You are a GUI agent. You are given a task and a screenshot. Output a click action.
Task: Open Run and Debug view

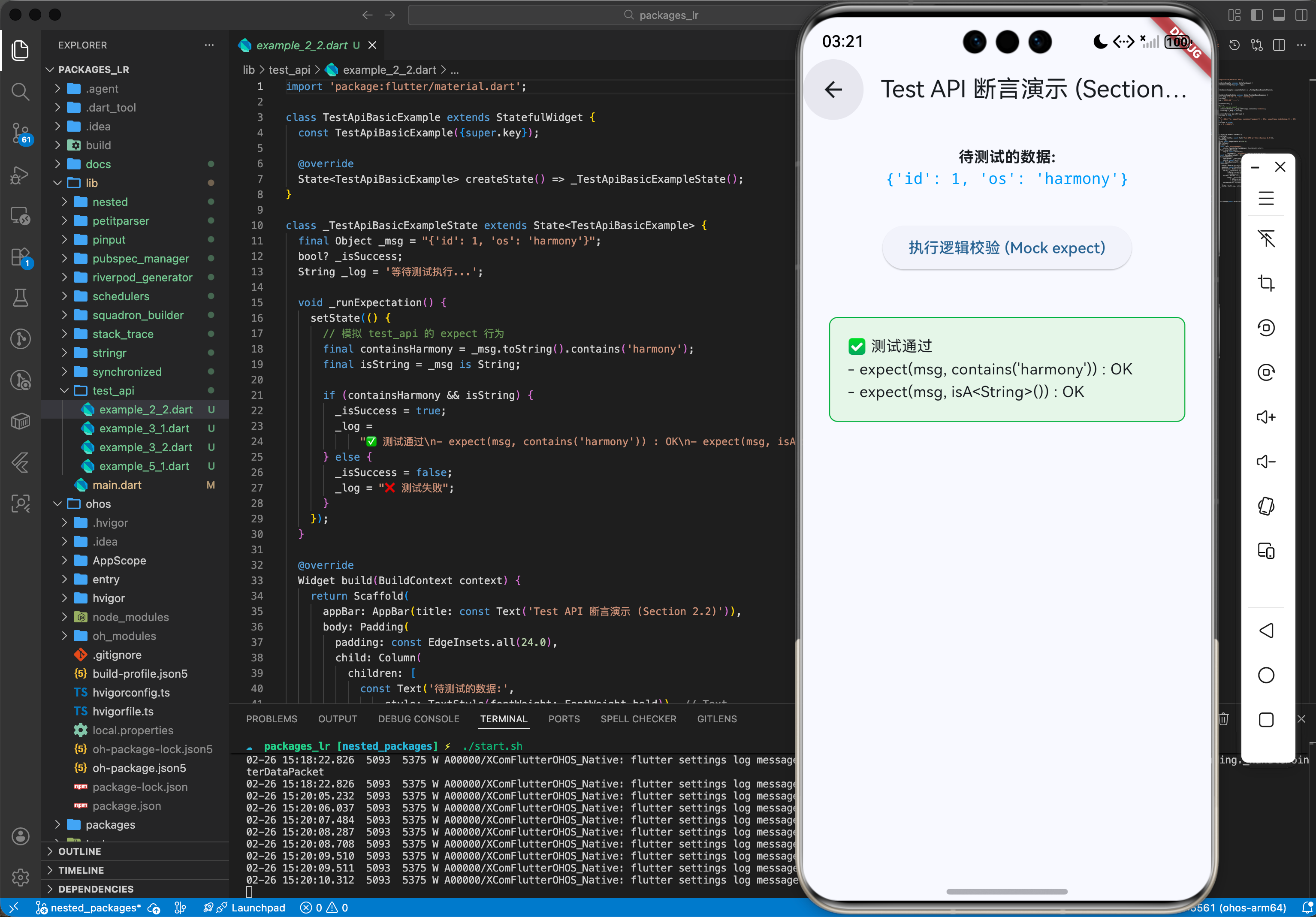click(x=21, y=175)
